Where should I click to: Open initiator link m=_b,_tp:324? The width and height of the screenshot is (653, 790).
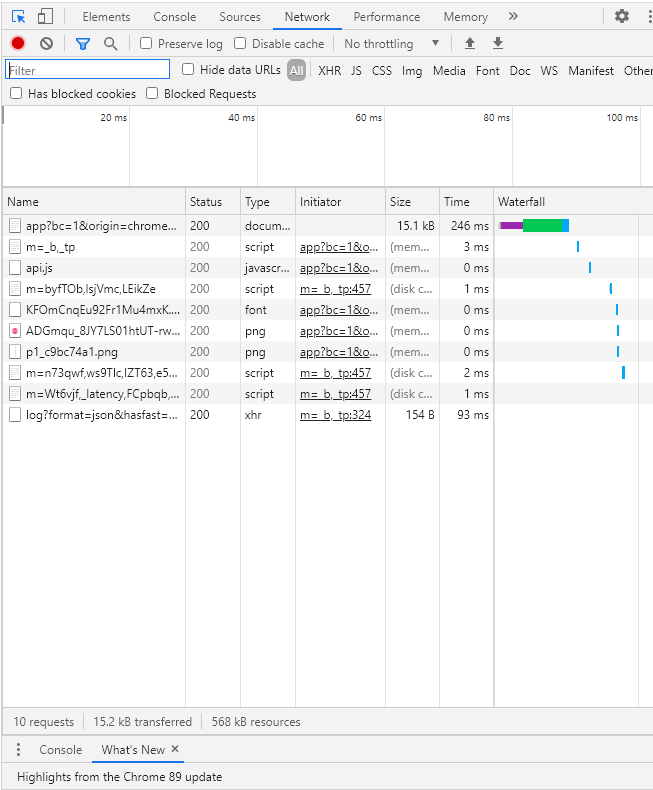(x=336, y=415)
